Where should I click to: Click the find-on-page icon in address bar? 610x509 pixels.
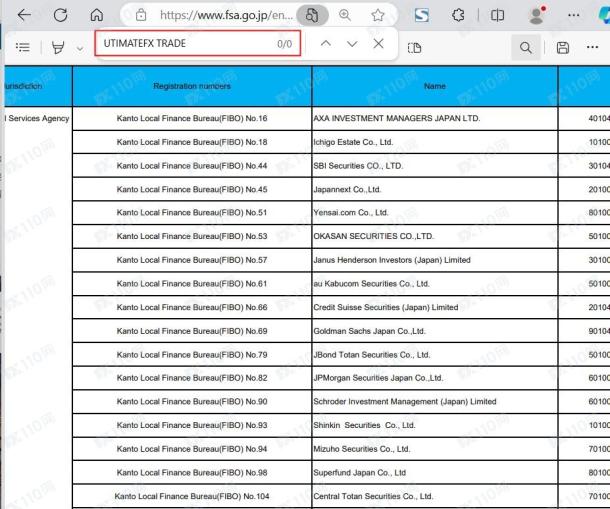tap(312, 15)
